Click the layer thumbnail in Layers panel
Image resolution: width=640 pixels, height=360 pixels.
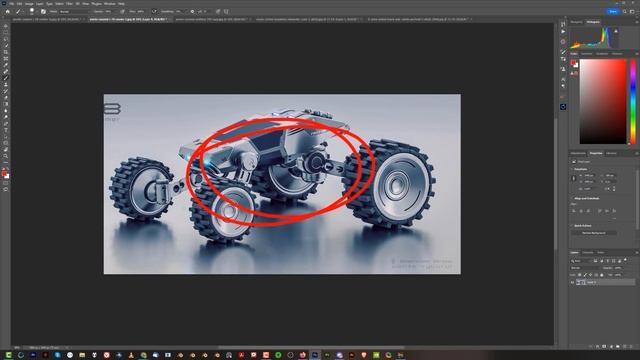[x=580, y=282]
